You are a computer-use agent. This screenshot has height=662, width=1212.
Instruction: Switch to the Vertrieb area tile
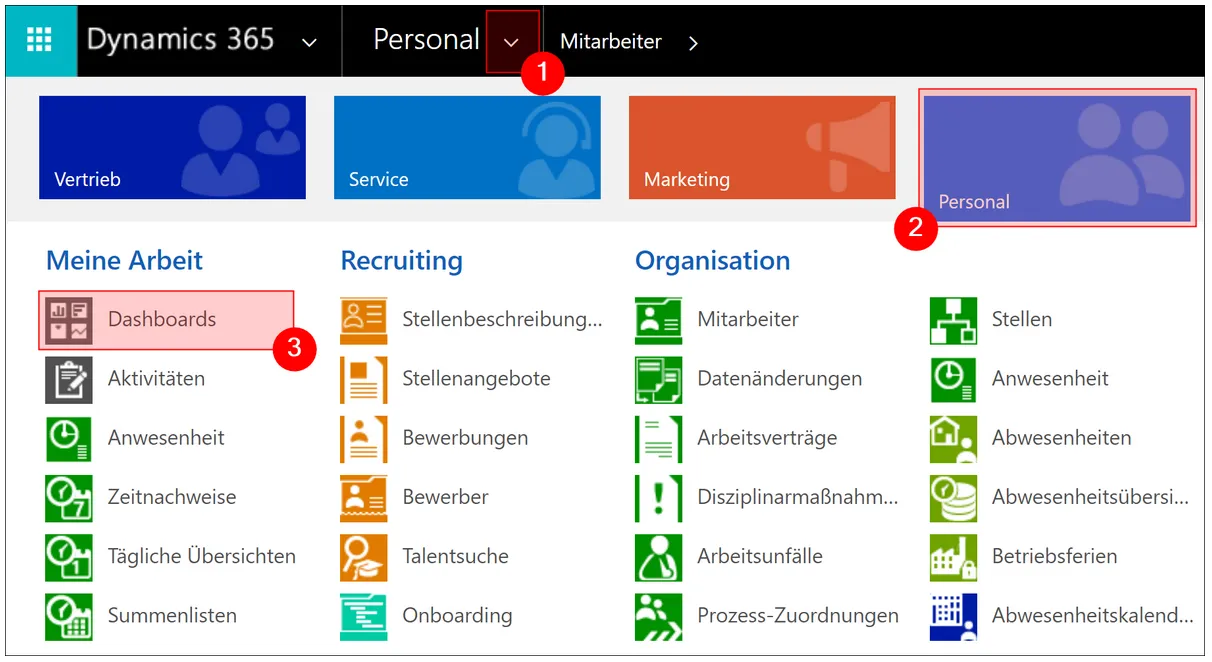tap(172, 147)
